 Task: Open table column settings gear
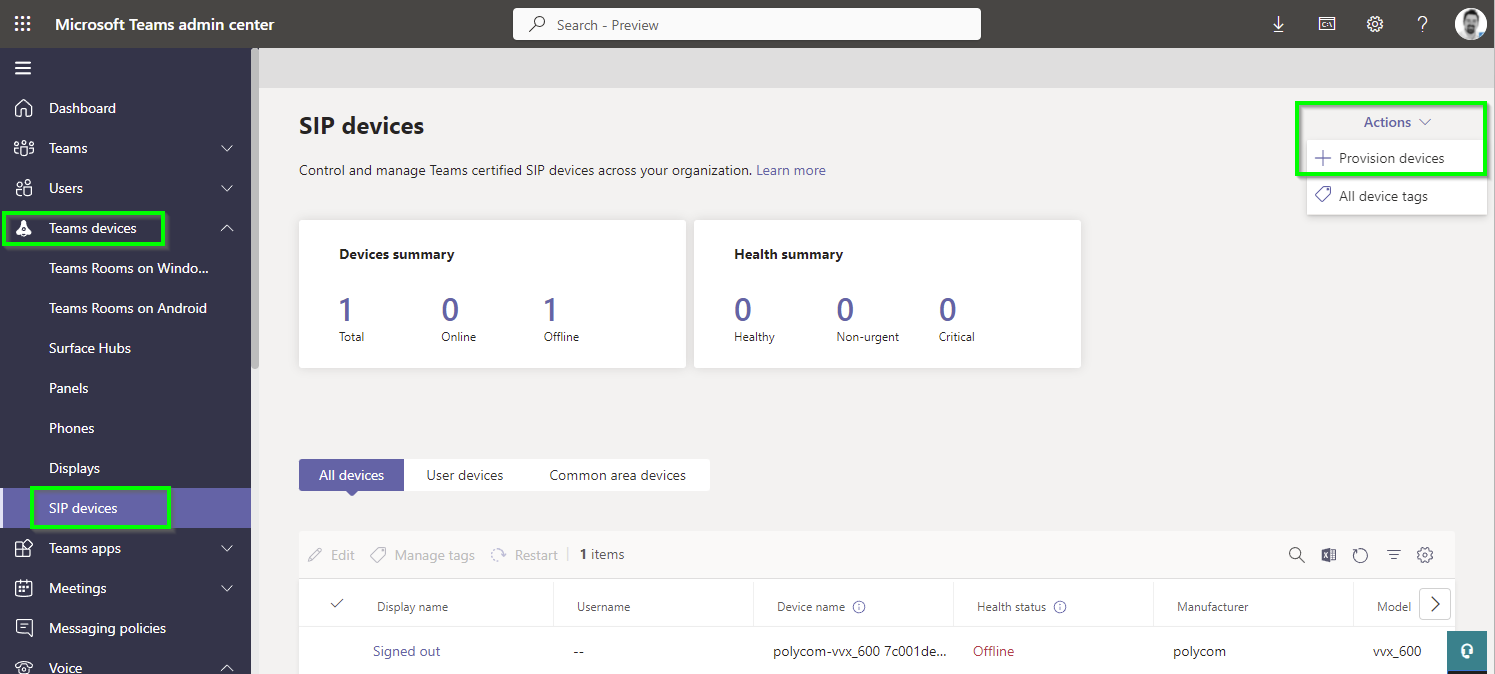(x=1426, y=555)
